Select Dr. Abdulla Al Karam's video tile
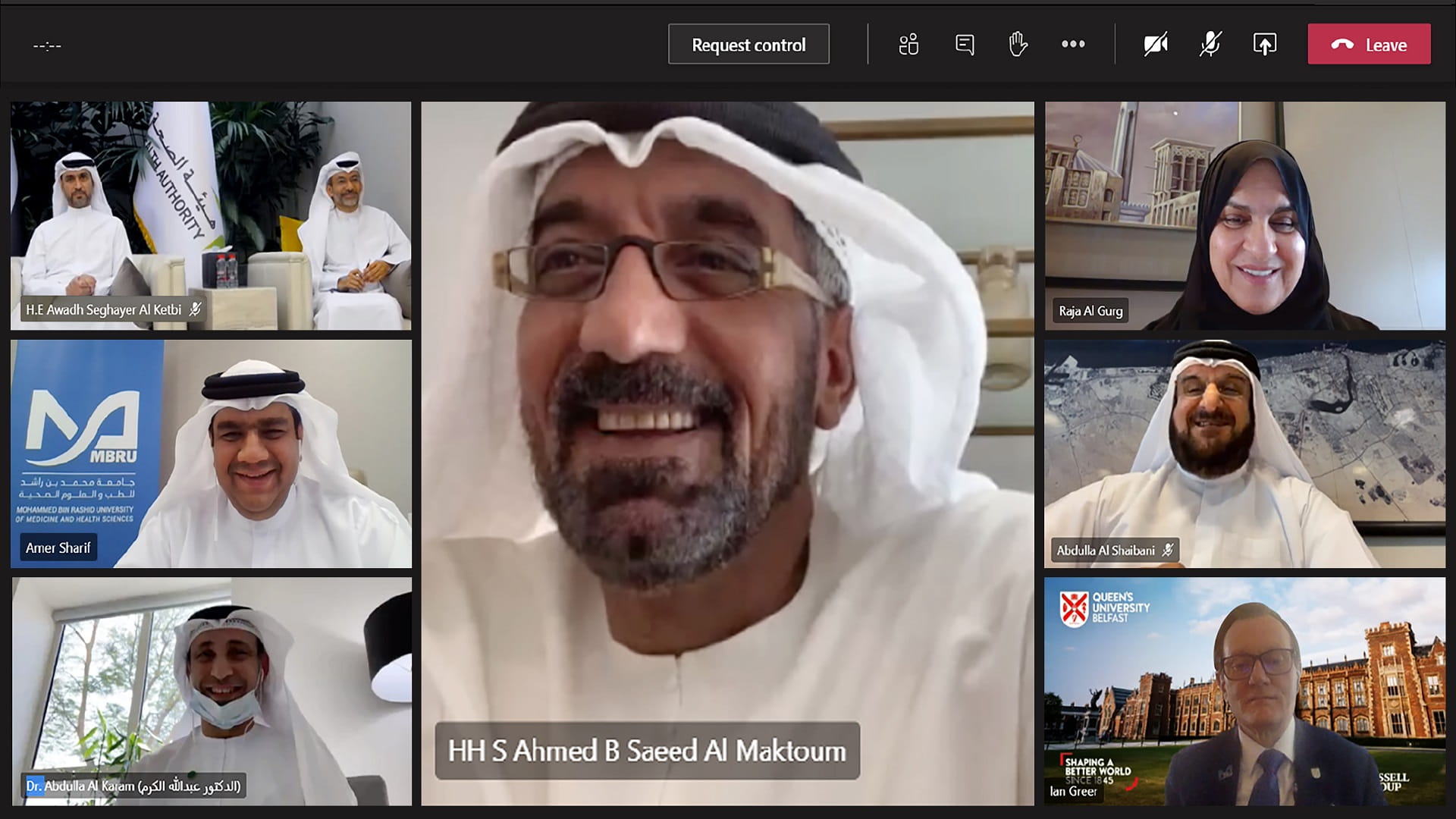 point(211,691)
